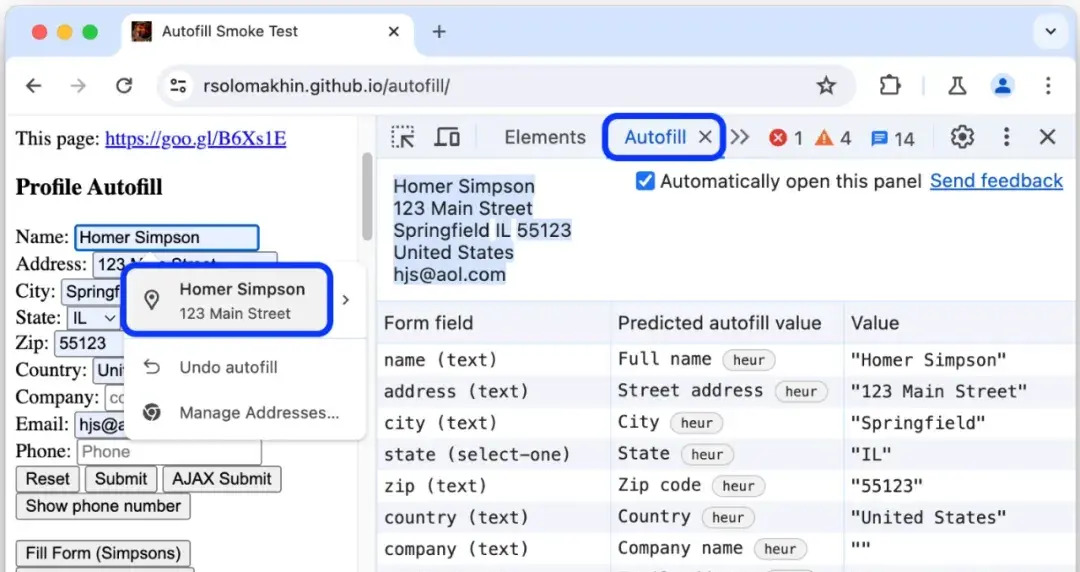Open Chrome three-dot menu
Screen dimensions: 1080x572
1048,85
